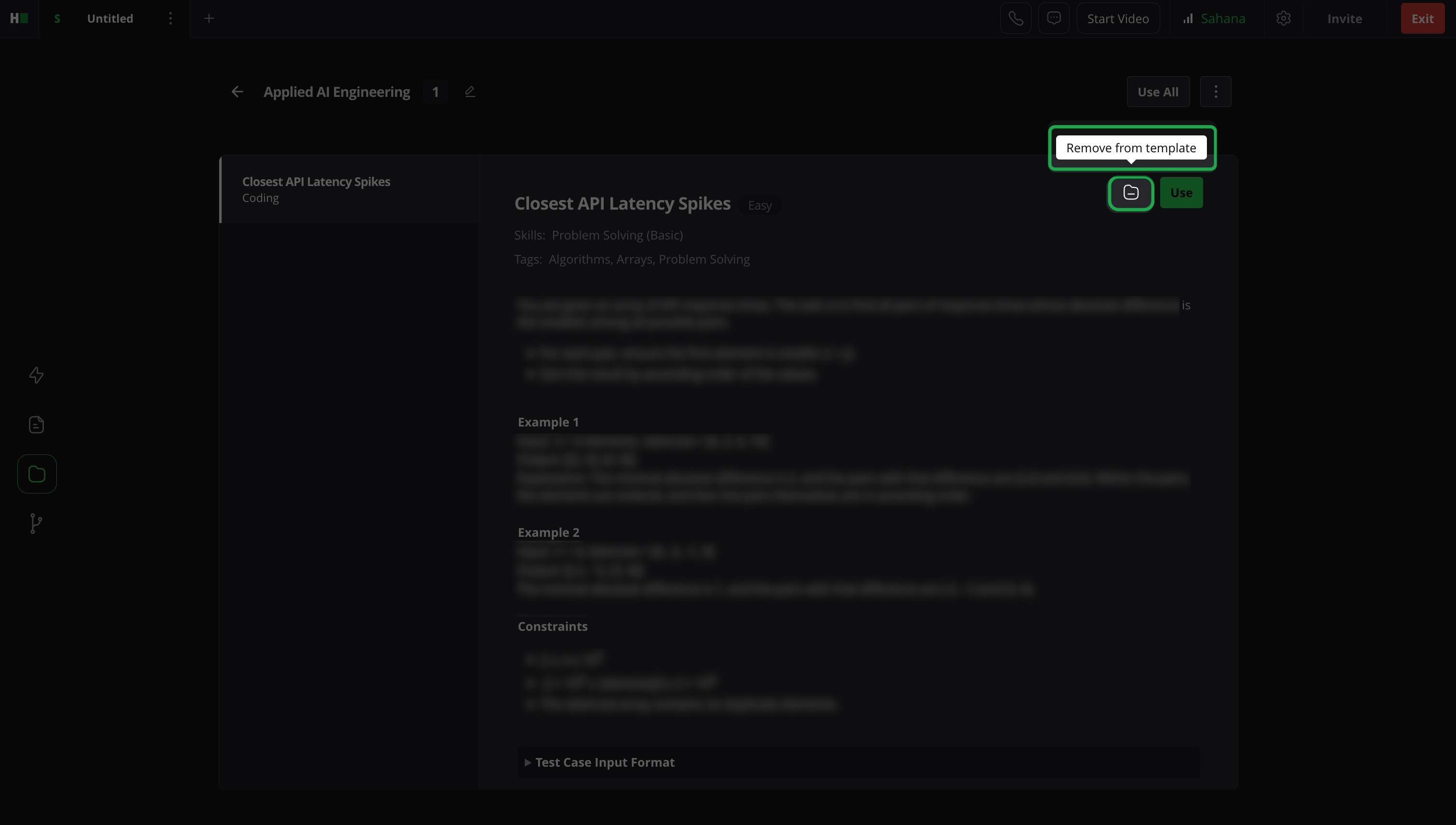
Task: Select the folder library sidebar icon
Action: [37, 474]
